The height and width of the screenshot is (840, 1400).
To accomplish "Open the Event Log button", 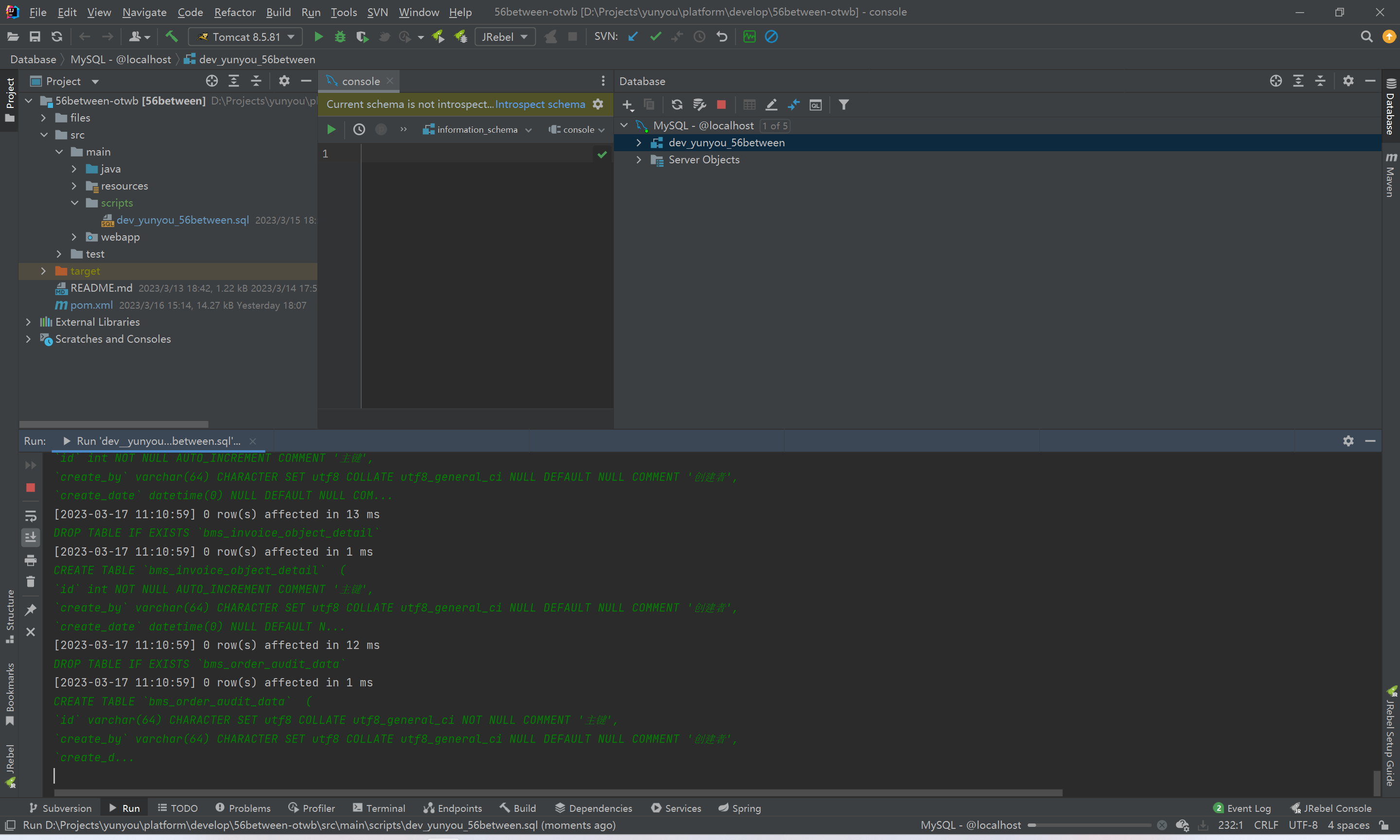I will (x=1242, y=808).
